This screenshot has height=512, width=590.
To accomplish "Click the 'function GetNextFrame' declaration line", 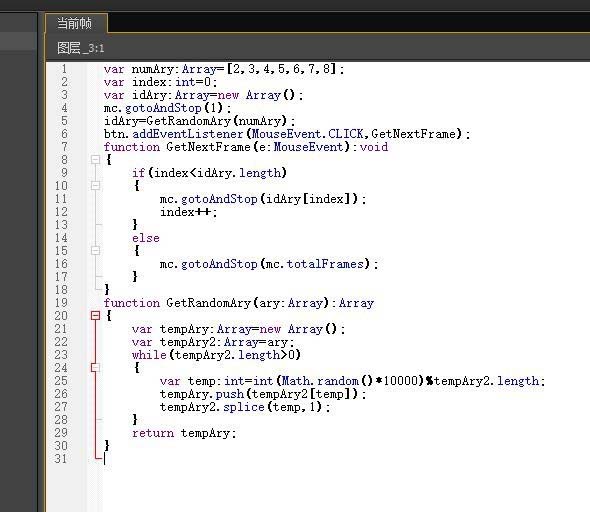I will coord(246,147).
